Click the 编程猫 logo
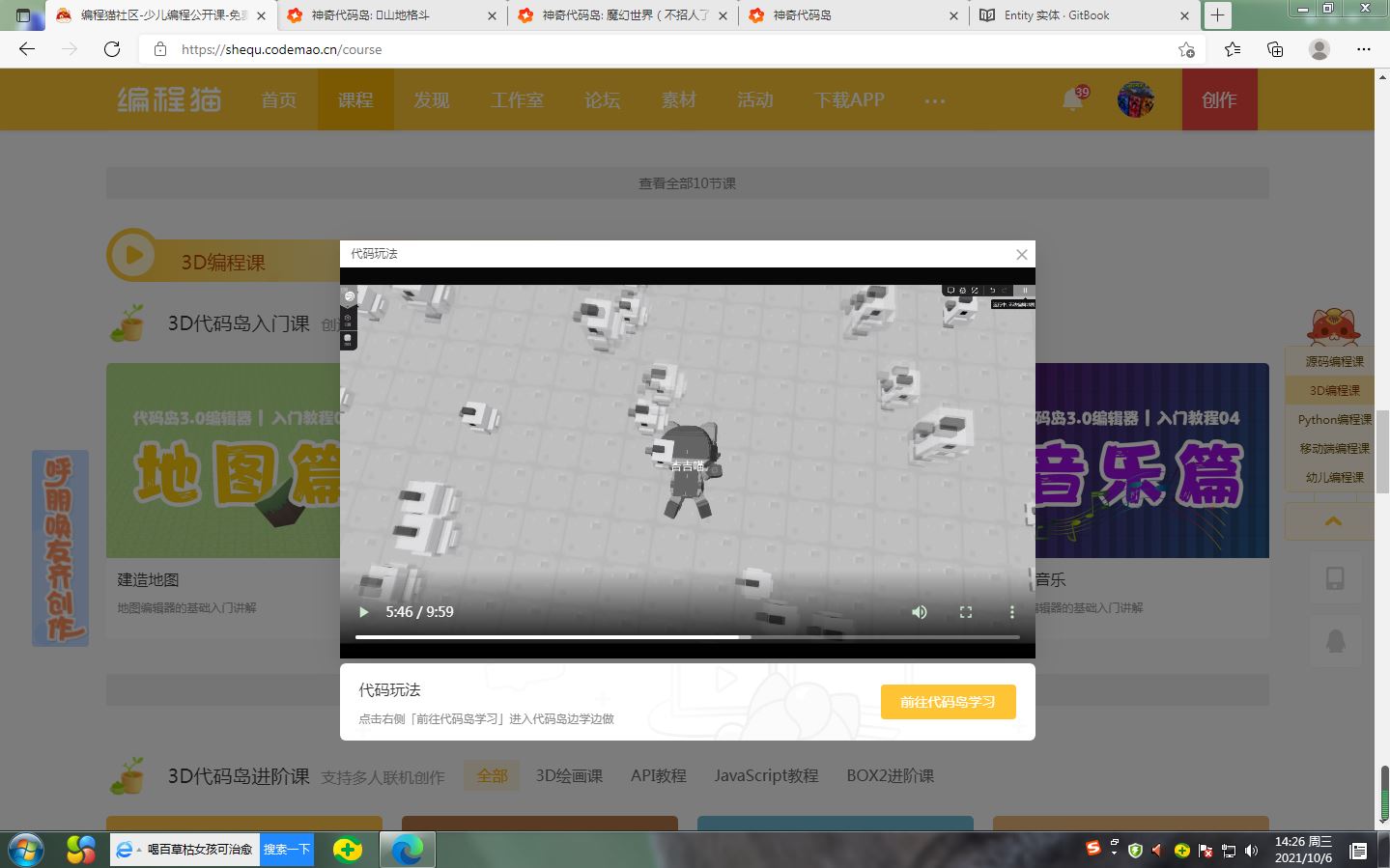Image resolution: width=1390 pixels, height=868 pixels. tap(170, 99)
